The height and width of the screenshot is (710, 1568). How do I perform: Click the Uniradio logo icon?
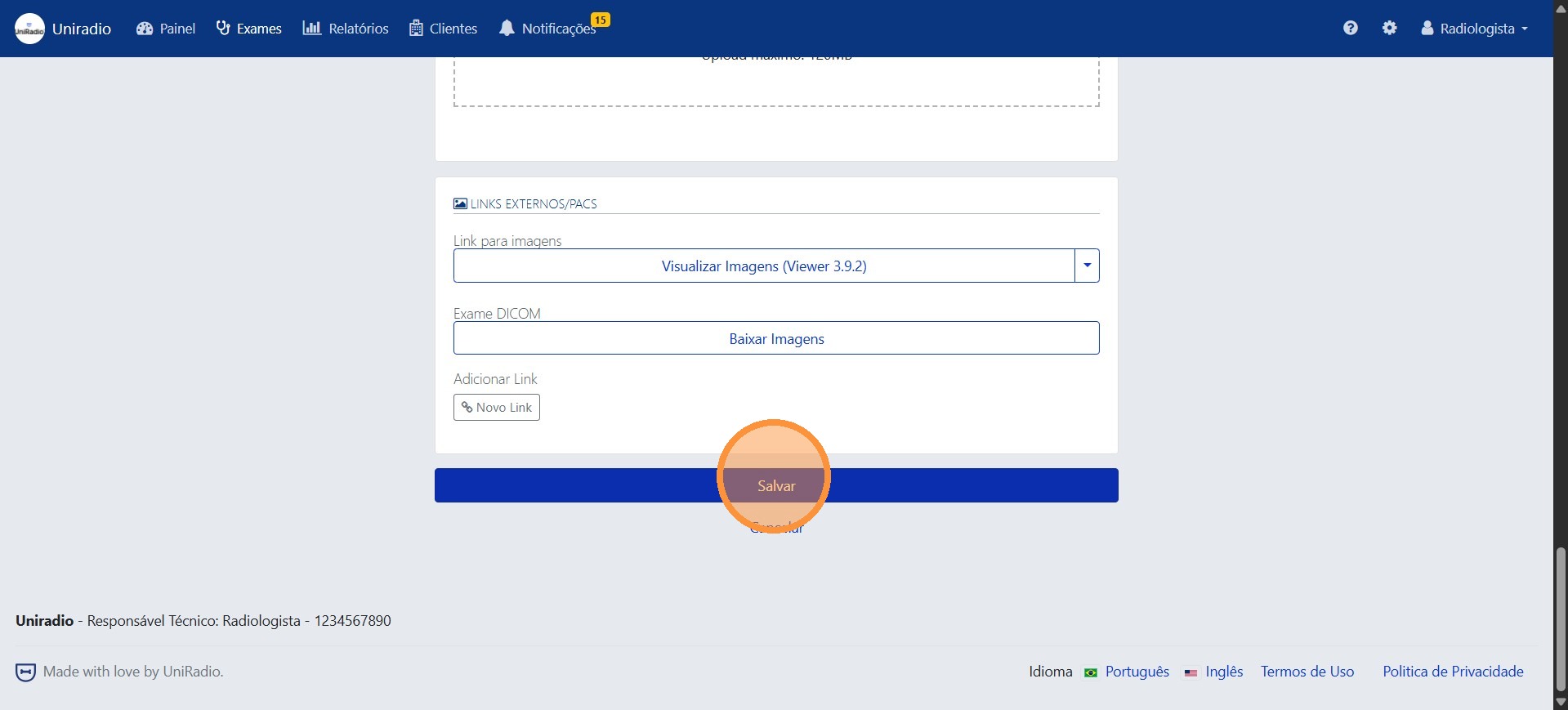(x=30, y=29)
